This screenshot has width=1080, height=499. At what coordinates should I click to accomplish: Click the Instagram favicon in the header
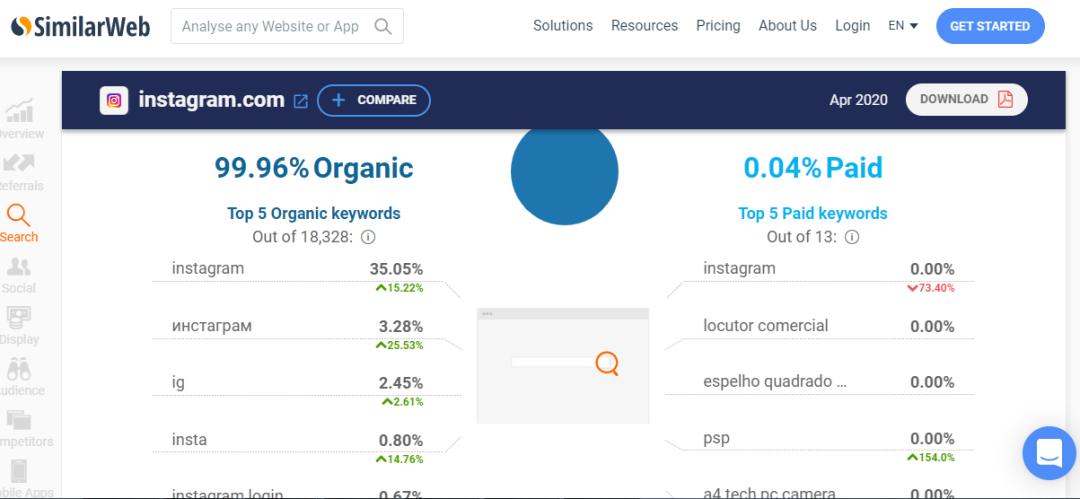coord(114,100)
